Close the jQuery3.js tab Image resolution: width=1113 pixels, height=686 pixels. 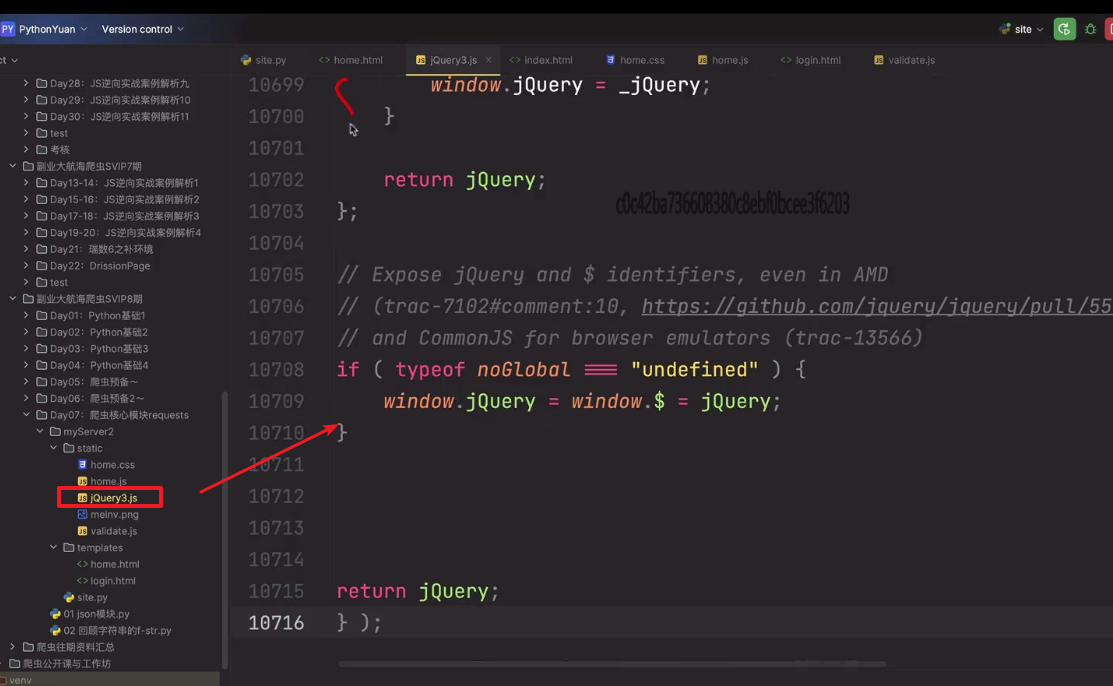[488, 60]
